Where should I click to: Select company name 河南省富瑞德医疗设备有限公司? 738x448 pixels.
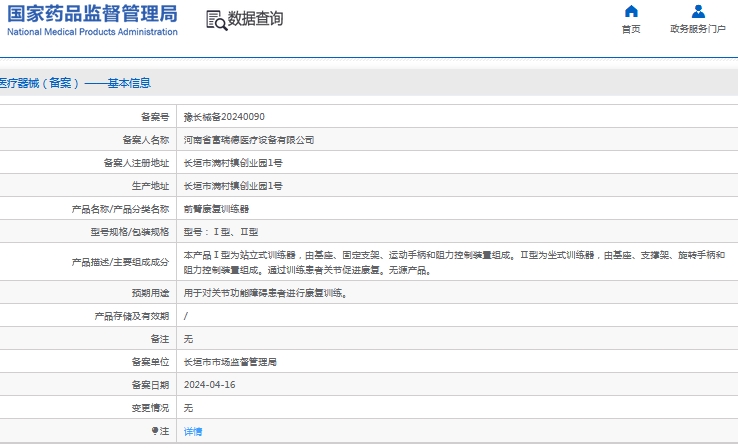[x=249, y=140]
